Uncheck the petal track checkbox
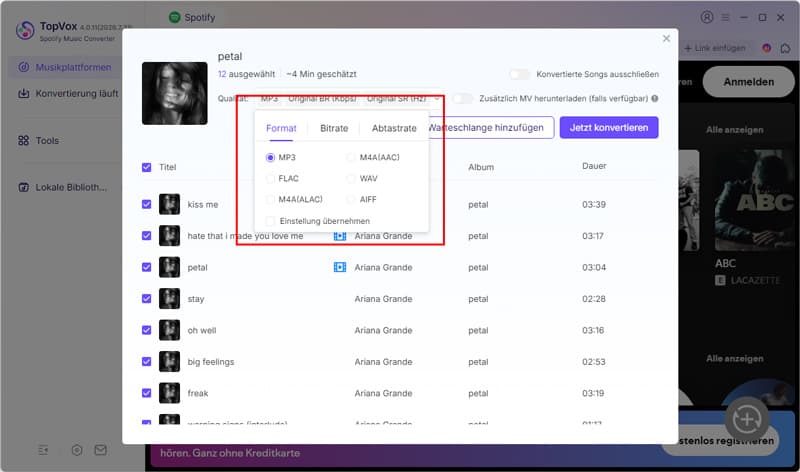This screenshot has width=800, height=472. coord(146,267)
